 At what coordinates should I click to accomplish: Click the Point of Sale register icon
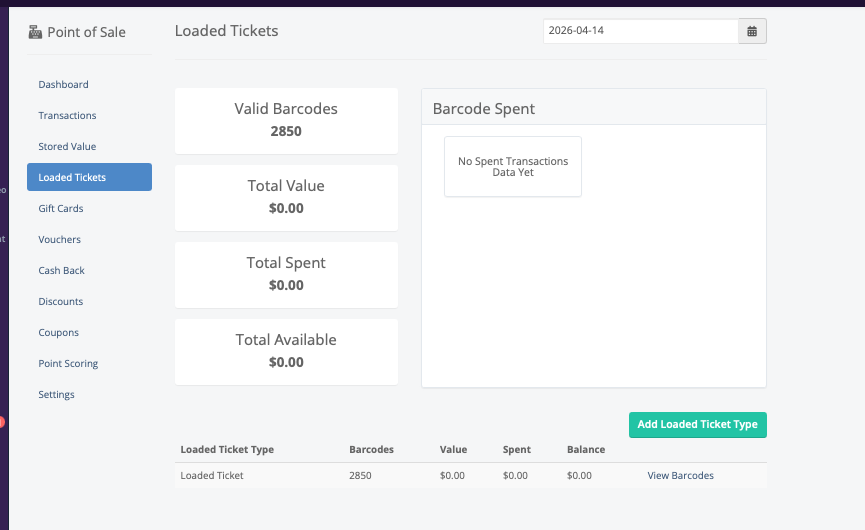36,32
